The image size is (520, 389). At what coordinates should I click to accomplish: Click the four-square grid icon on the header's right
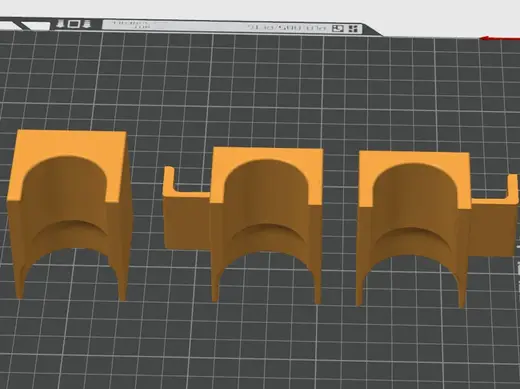pos(353,29)
